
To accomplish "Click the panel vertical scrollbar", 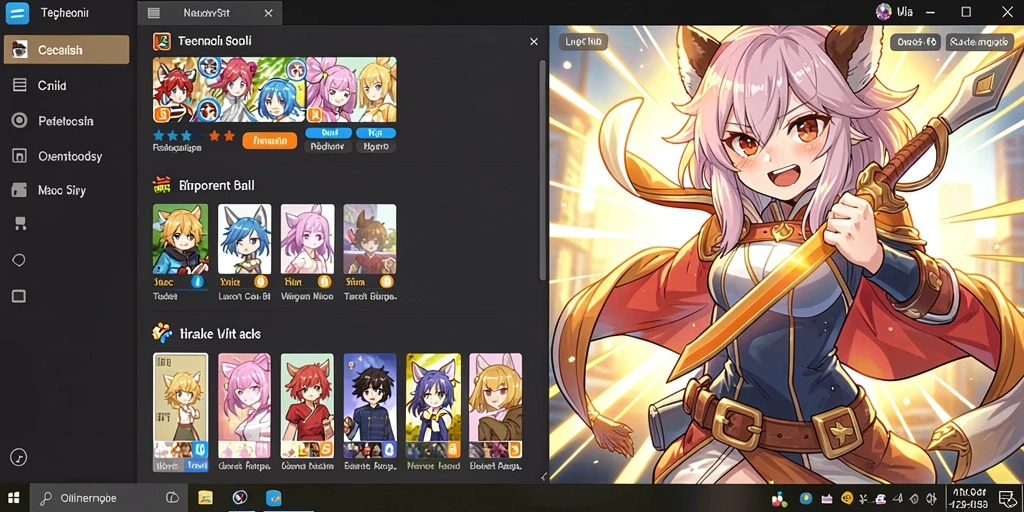I will point(542,170).
